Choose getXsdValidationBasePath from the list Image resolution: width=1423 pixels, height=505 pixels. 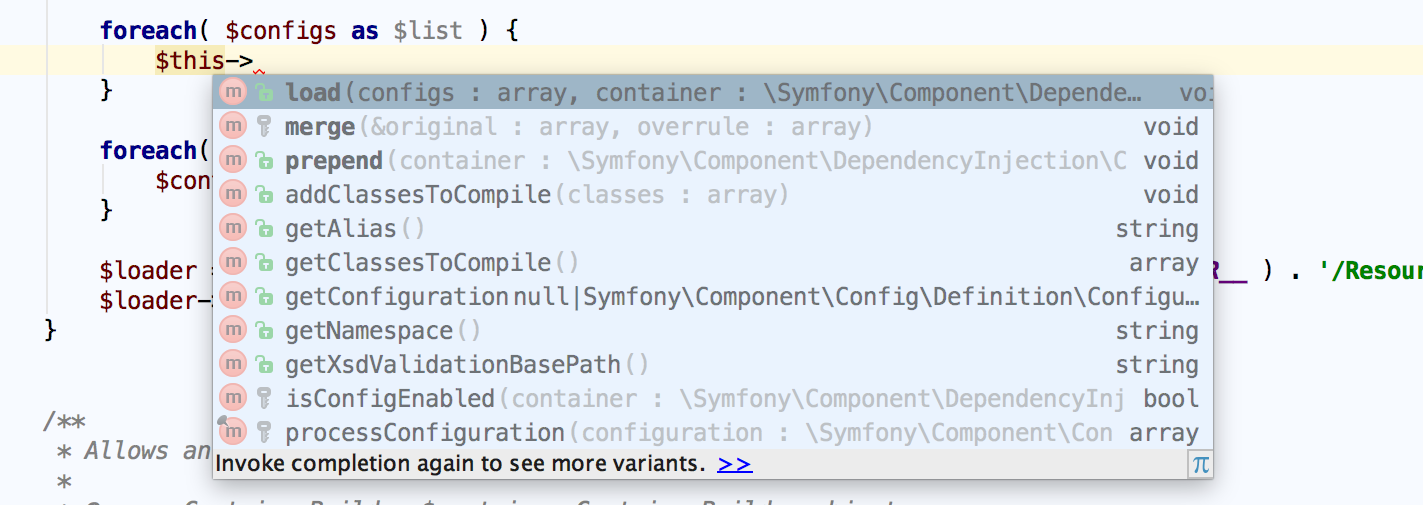[453, 365]
